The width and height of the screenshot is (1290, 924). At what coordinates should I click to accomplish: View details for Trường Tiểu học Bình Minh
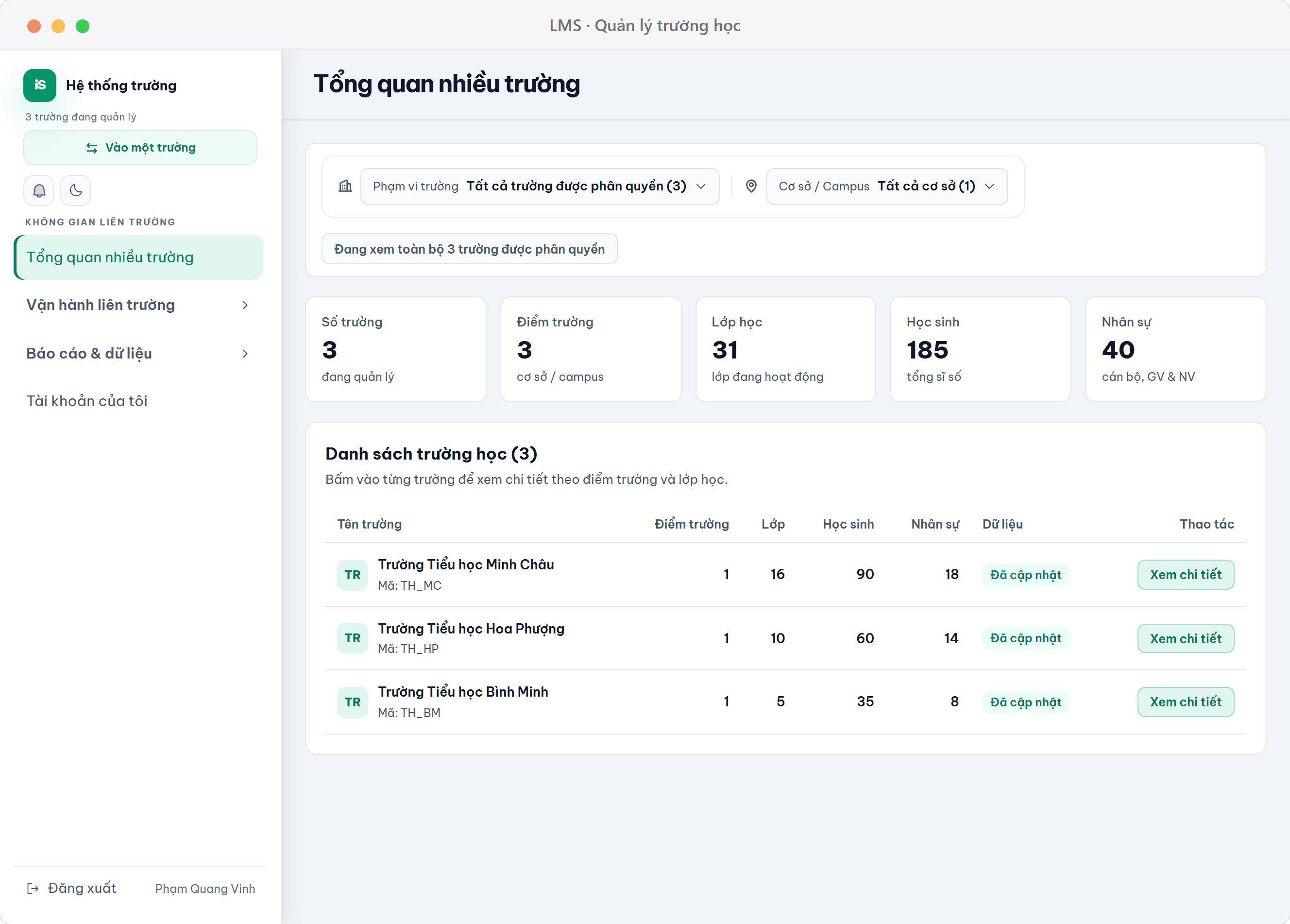click(1186, 702)
